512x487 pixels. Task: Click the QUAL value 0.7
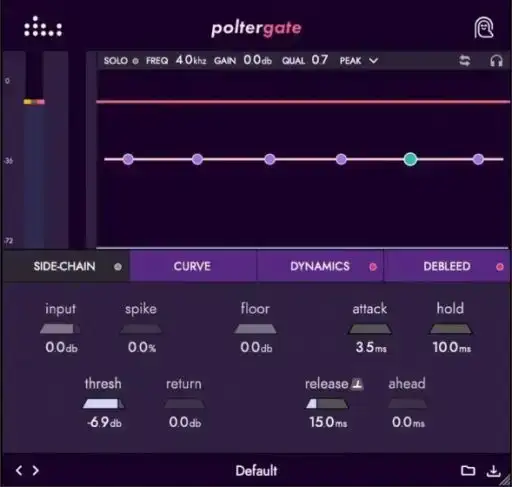320,60
